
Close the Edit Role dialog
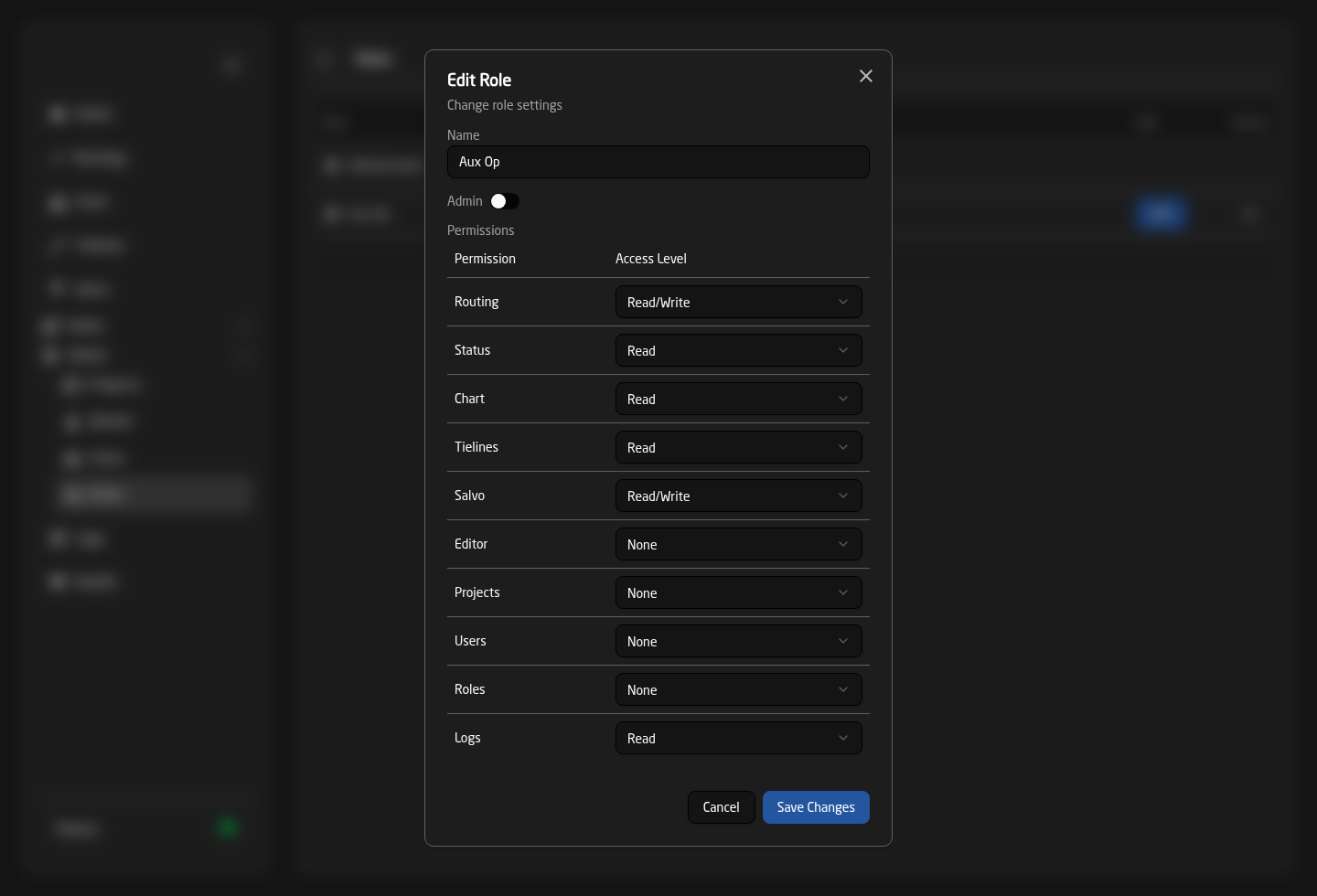coord(866,76)
